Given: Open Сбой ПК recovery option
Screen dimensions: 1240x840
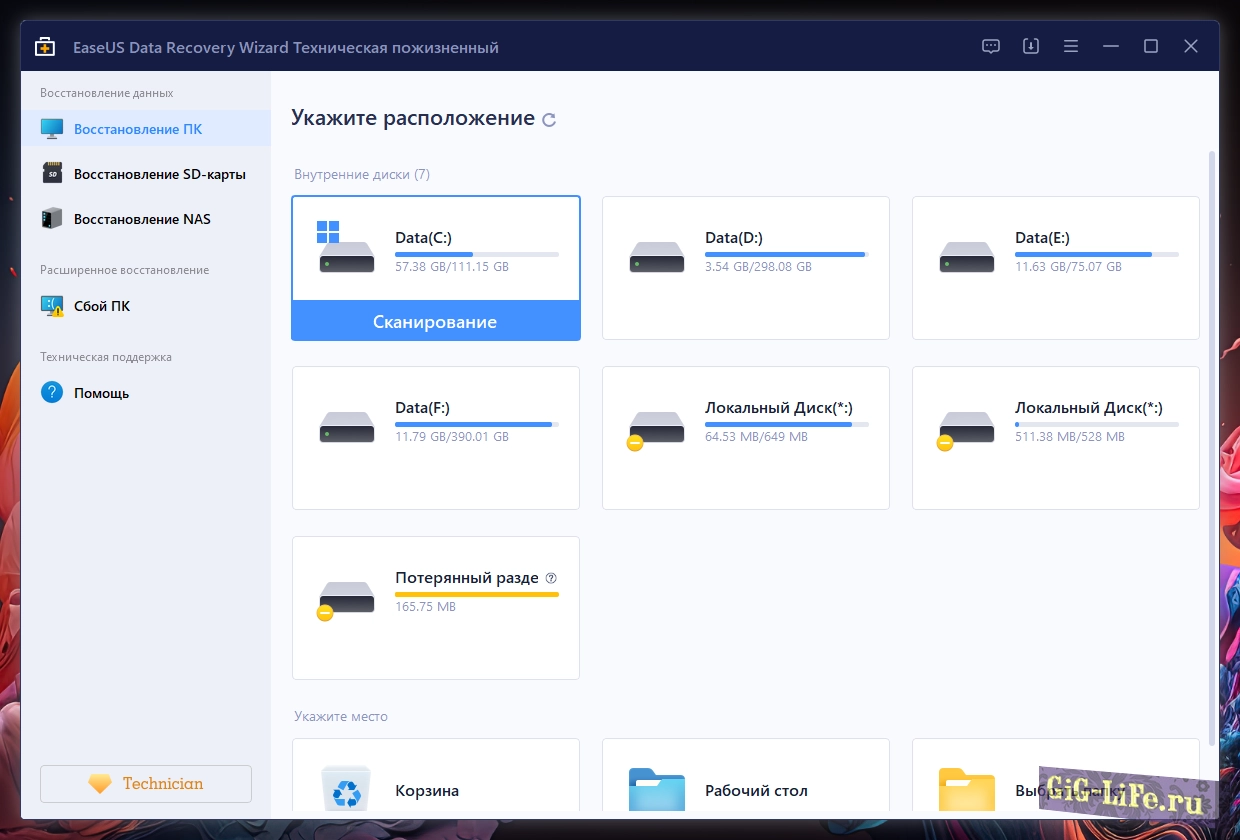Looking at the screenshot, I should [102, 306].
